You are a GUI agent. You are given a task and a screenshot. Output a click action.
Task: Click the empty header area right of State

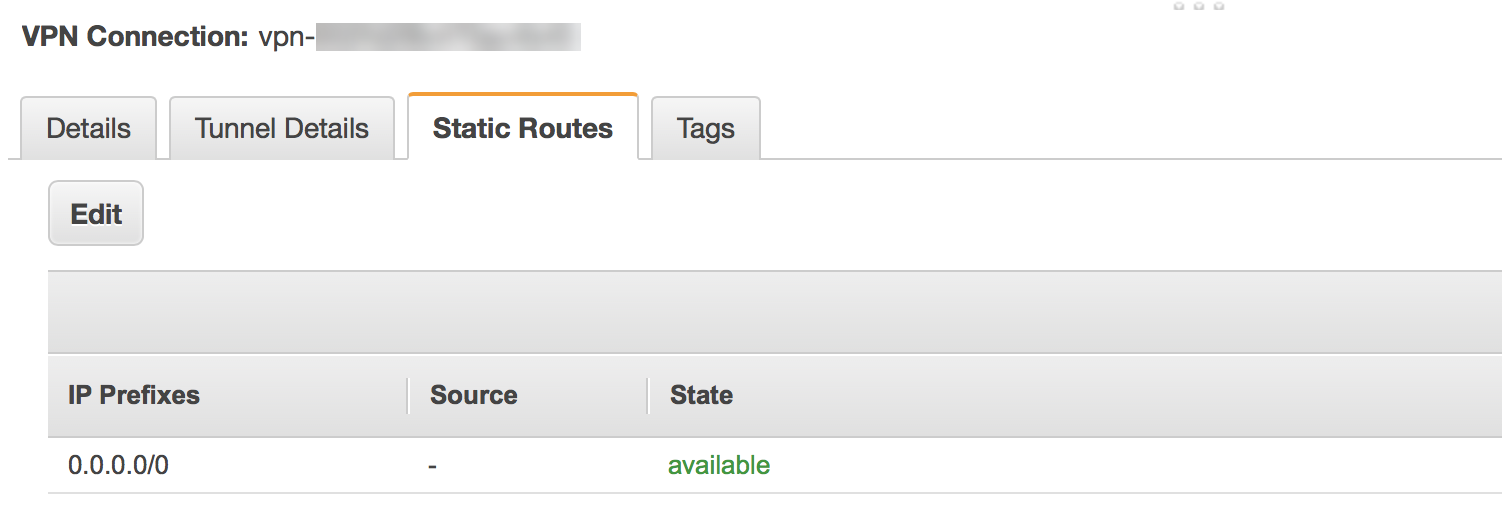1100,395
